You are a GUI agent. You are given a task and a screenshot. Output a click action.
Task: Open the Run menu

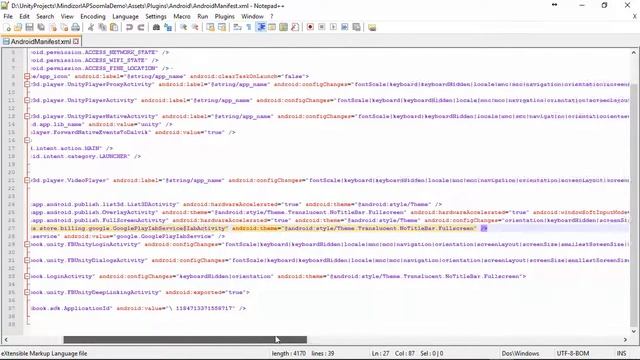(x=202, y=16)
